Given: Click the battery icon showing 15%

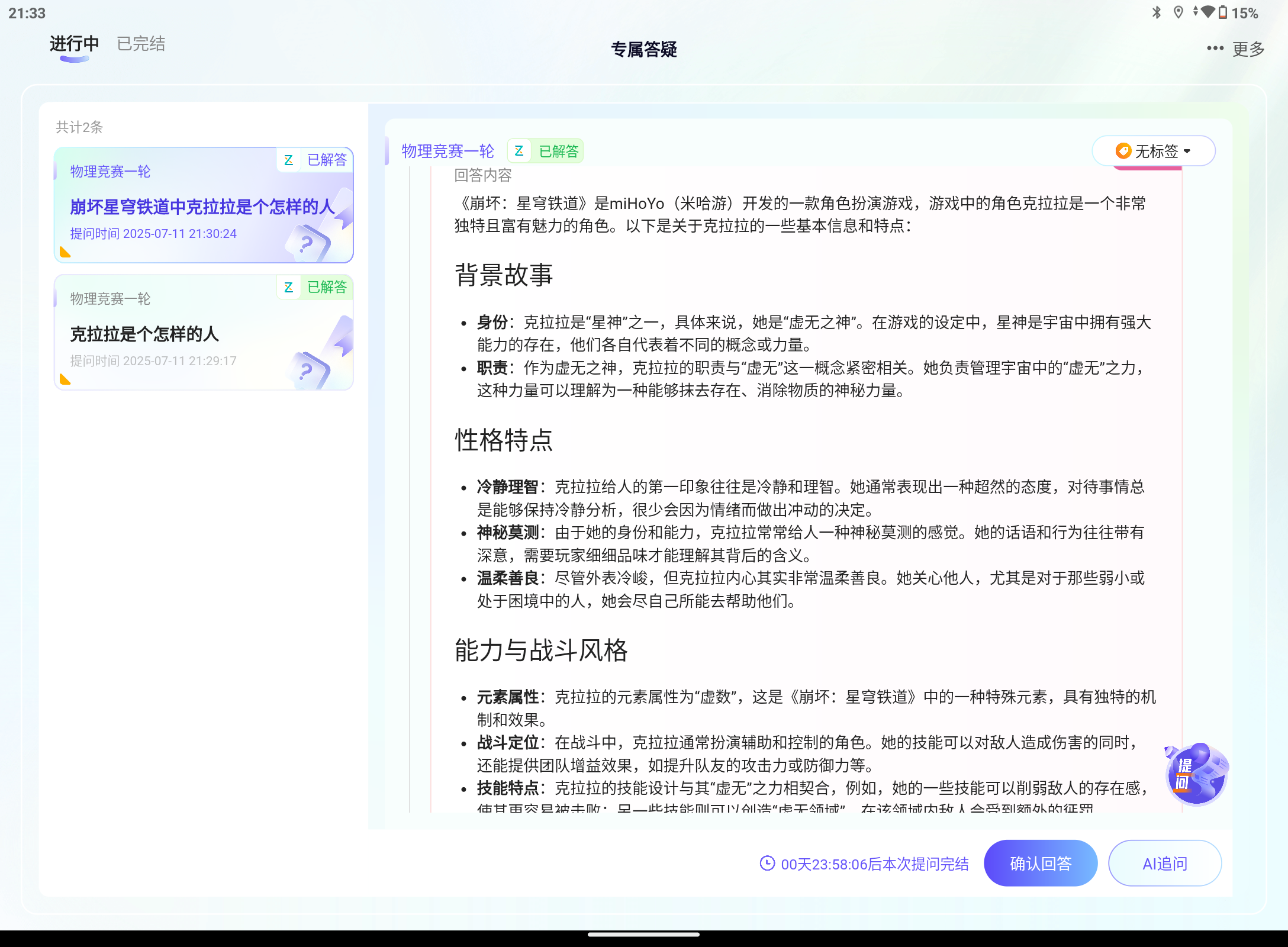Looking at the screenshot, I should click(x=1223, y=12).
